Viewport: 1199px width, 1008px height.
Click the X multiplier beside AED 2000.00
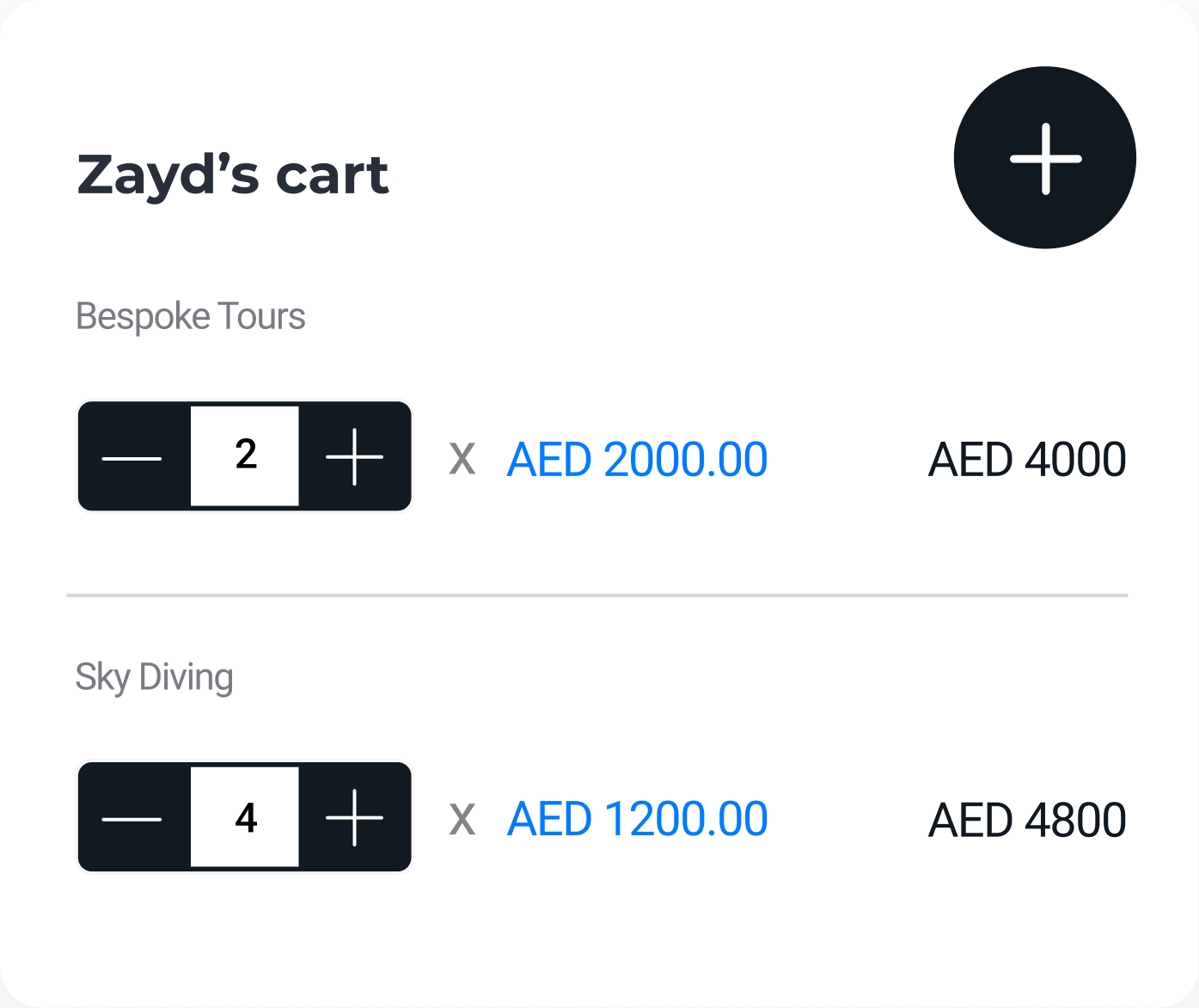pos(463,460)
